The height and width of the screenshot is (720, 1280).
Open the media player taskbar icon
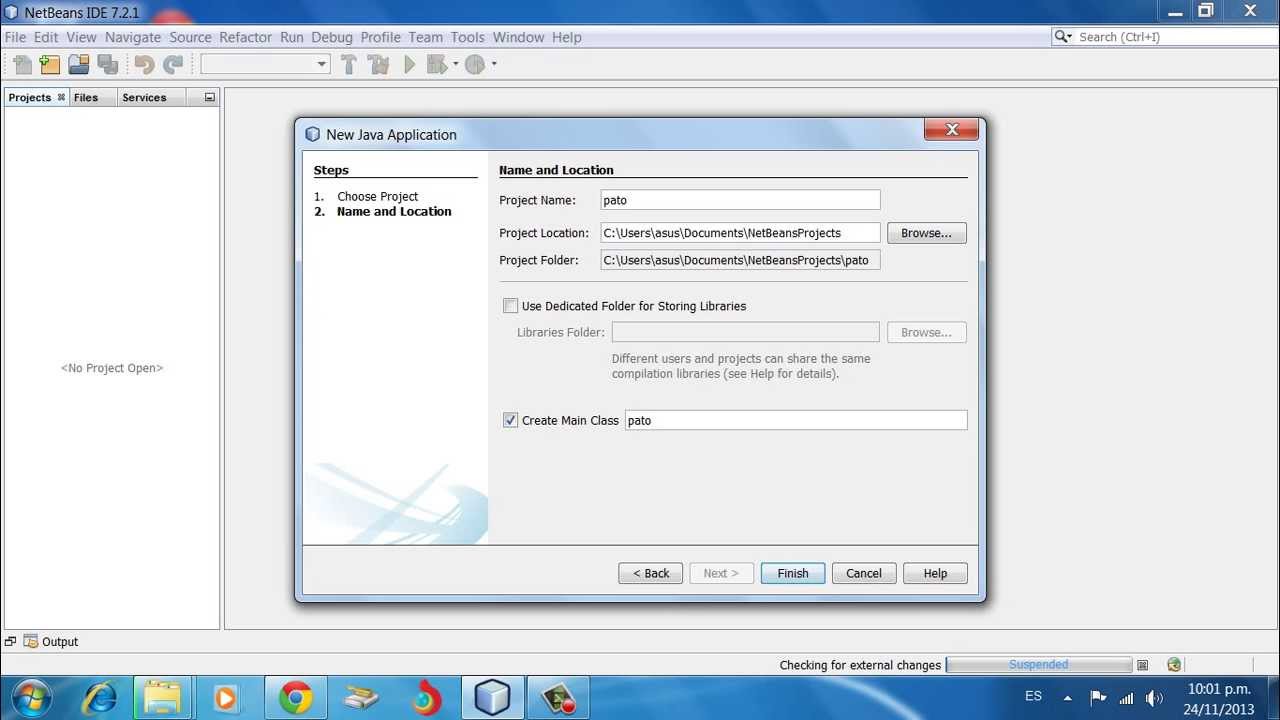[x=225, y=697]
